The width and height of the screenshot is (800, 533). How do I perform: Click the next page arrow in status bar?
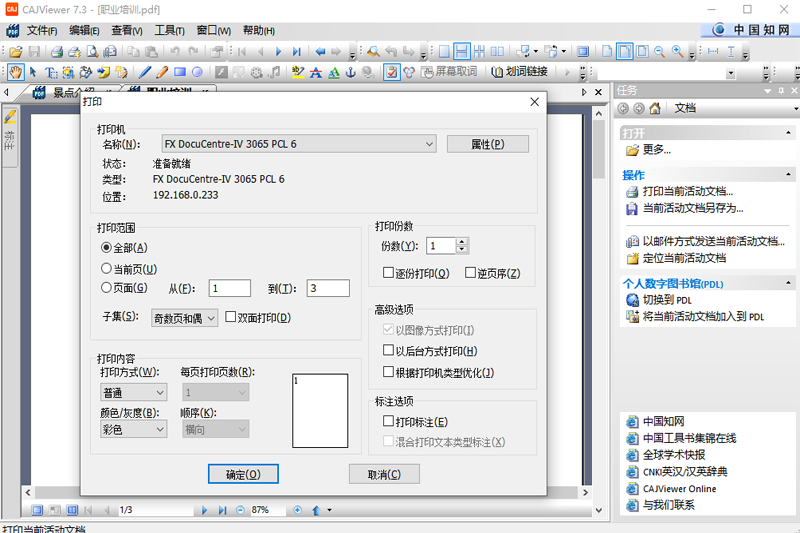pos(205,510)
